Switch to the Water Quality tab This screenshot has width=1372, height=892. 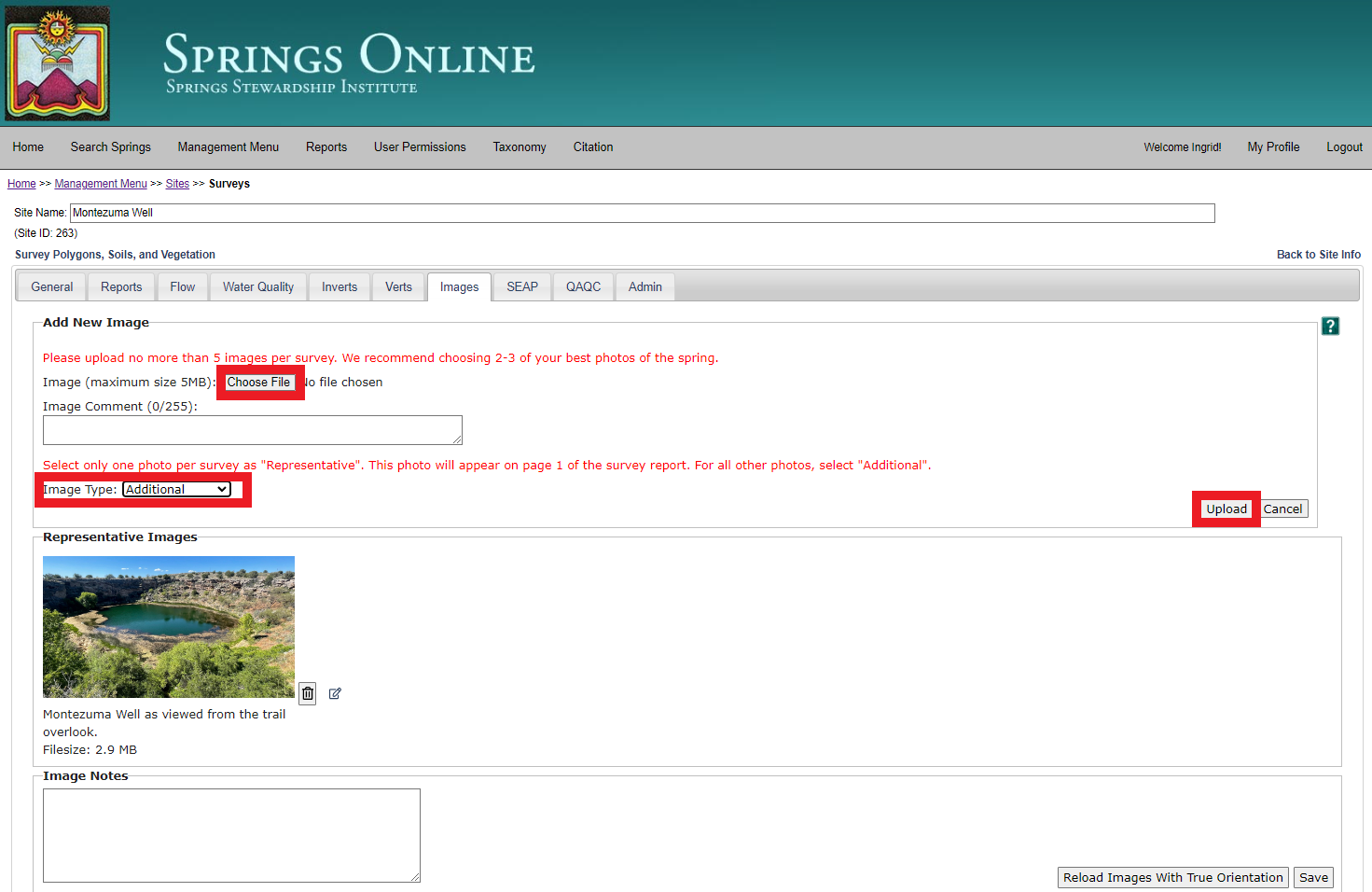tap(257, 286)
